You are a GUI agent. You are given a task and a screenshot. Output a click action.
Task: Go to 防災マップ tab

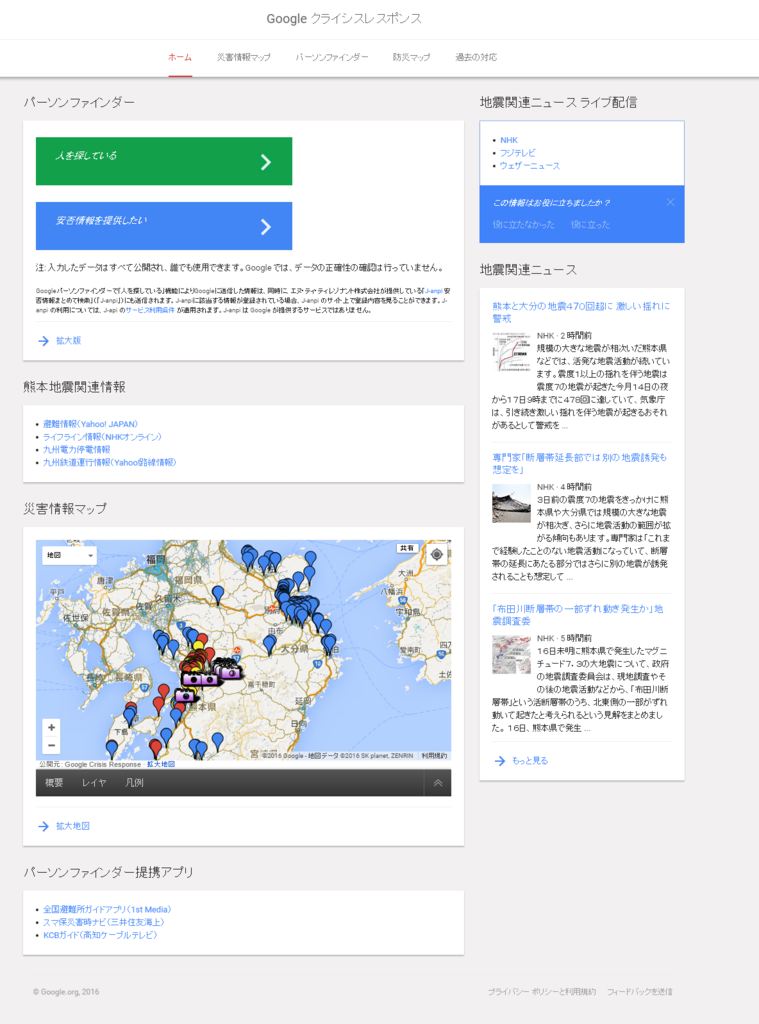click(x=412, y=57)
